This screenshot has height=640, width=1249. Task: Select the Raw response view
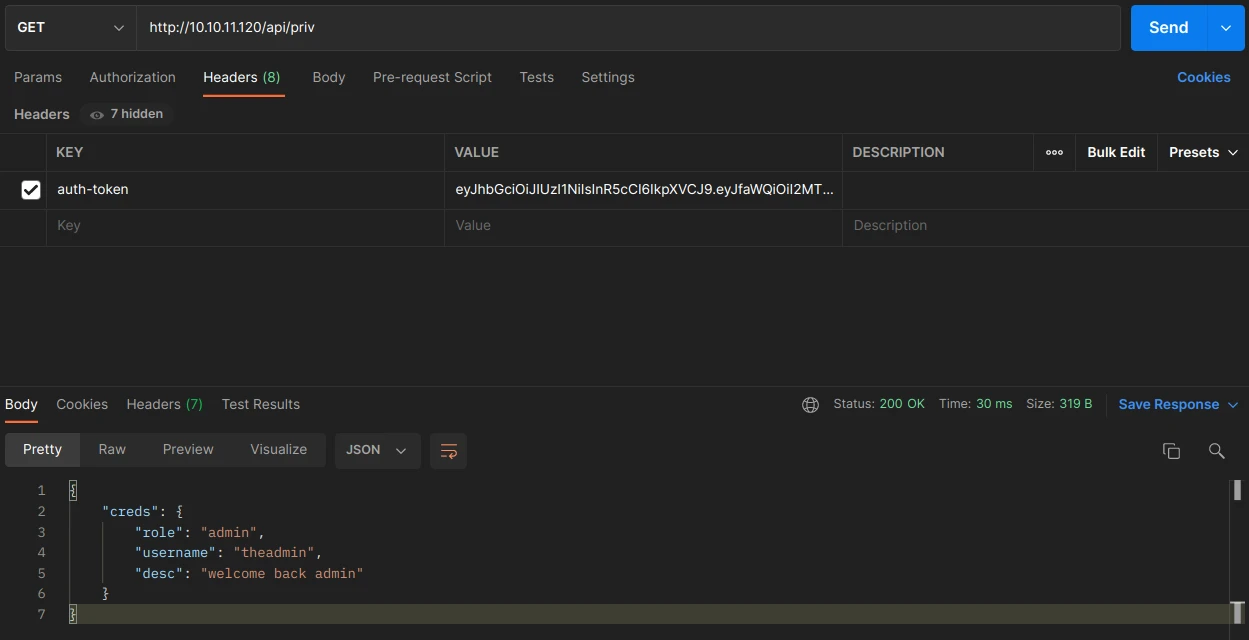(112, 450)
